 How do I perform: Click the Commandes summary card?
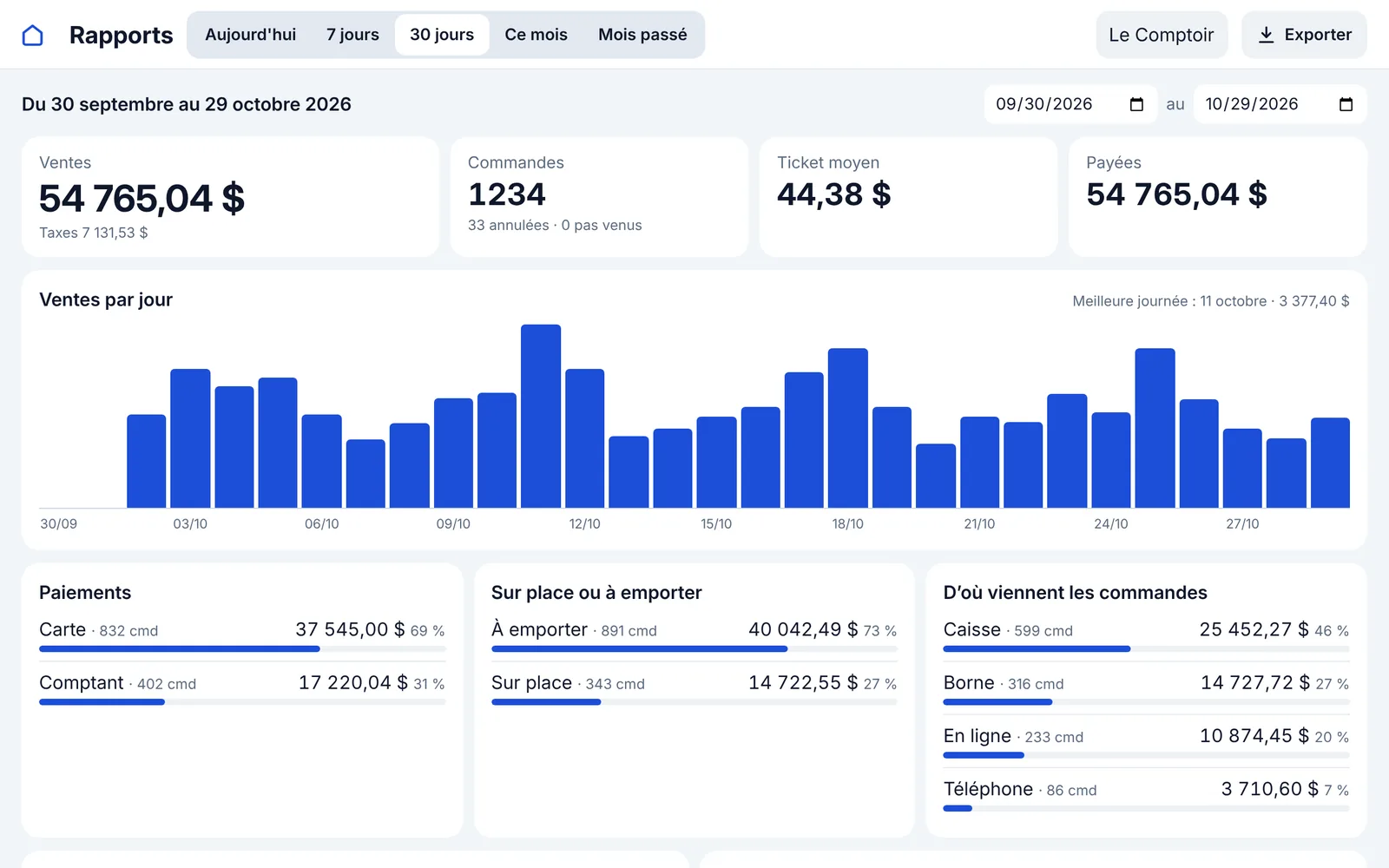coord(599,197)
